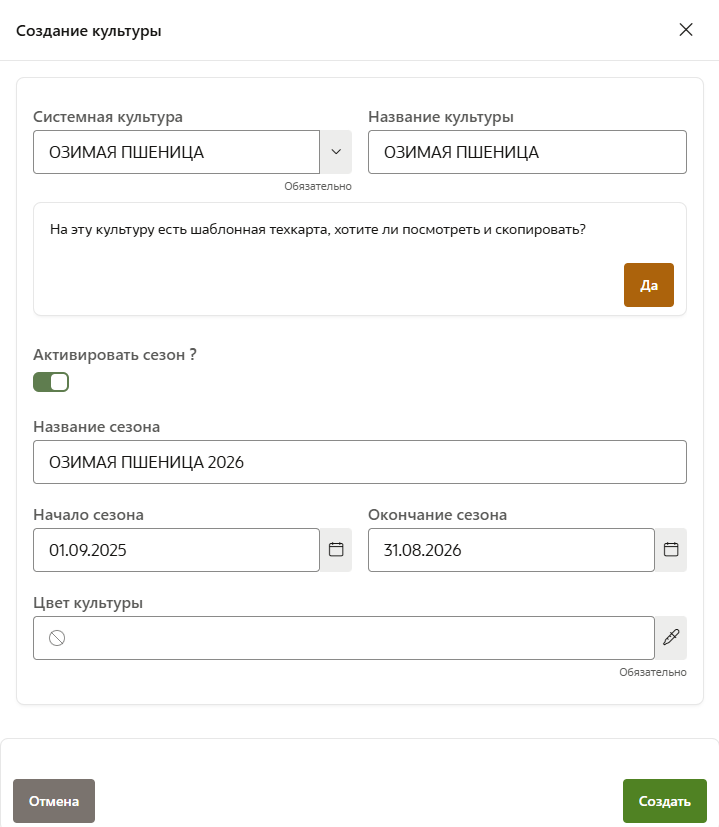This screenshot has width=719, height=827.
Task: Open calendar picker for Начало сезона
Action: click(336, 550)
